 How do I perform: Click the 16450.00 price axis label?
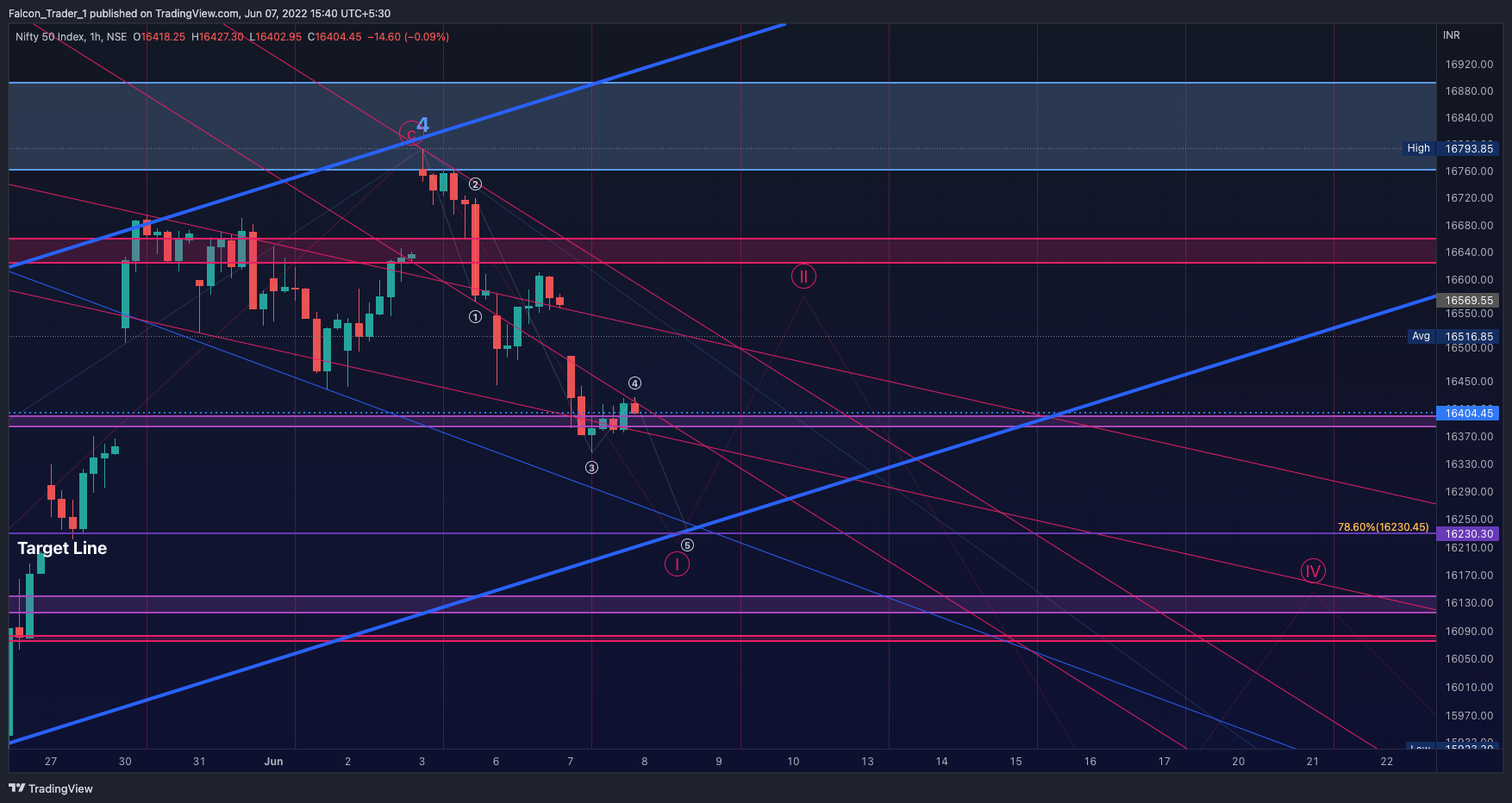pos(1469,382)
